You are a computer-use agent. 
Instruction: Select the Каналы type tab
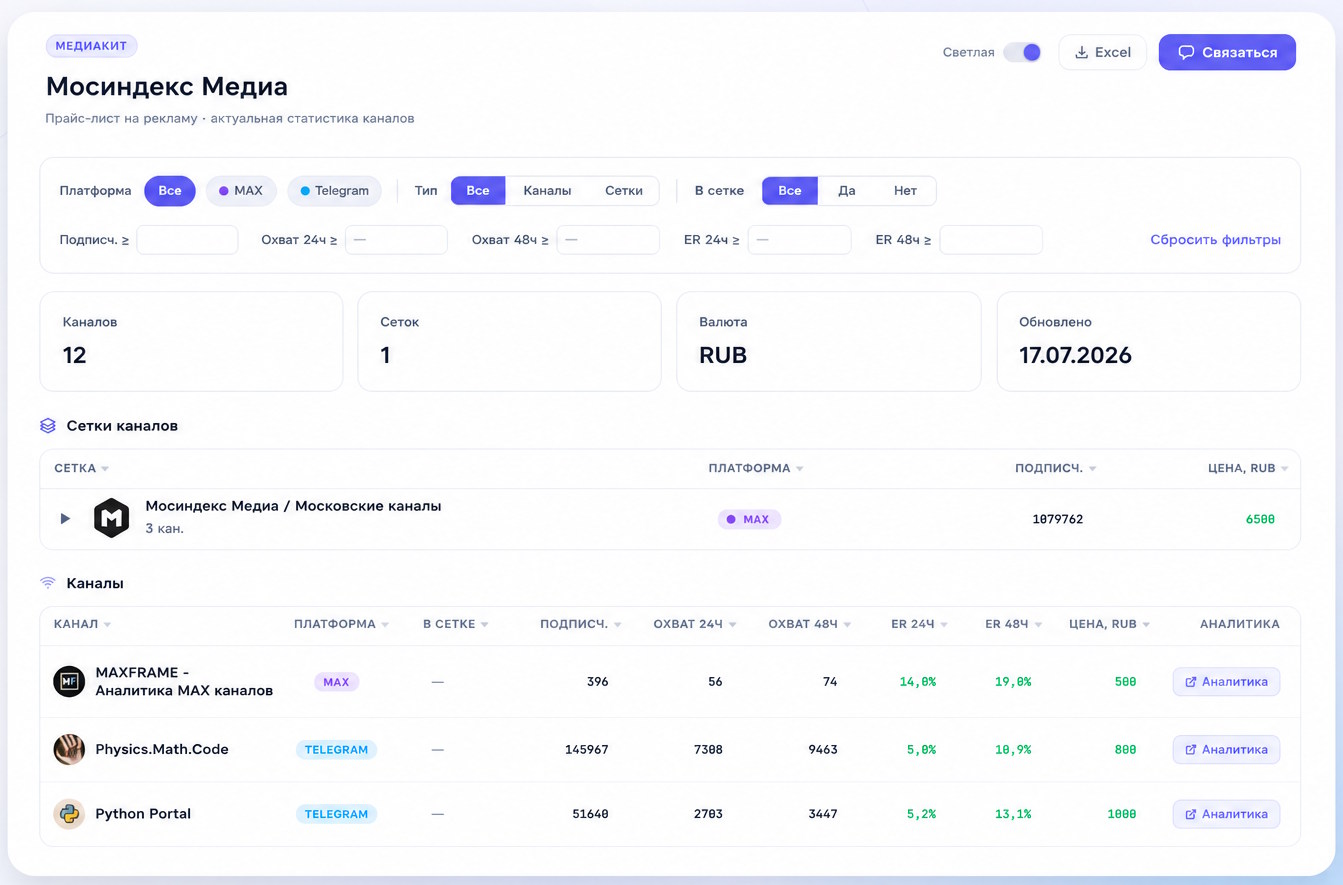pyautogui.click(x=547, y=191)
